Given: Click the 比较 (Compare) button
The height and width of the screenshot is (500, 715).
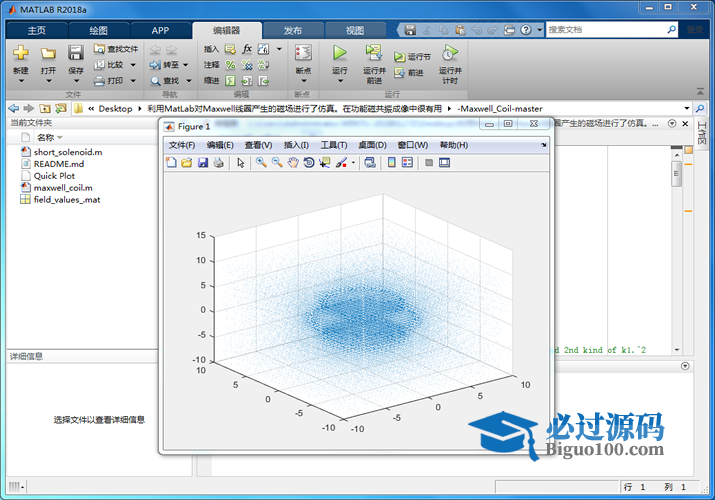Looking at the screenshot, I should [x=109, y=65].
